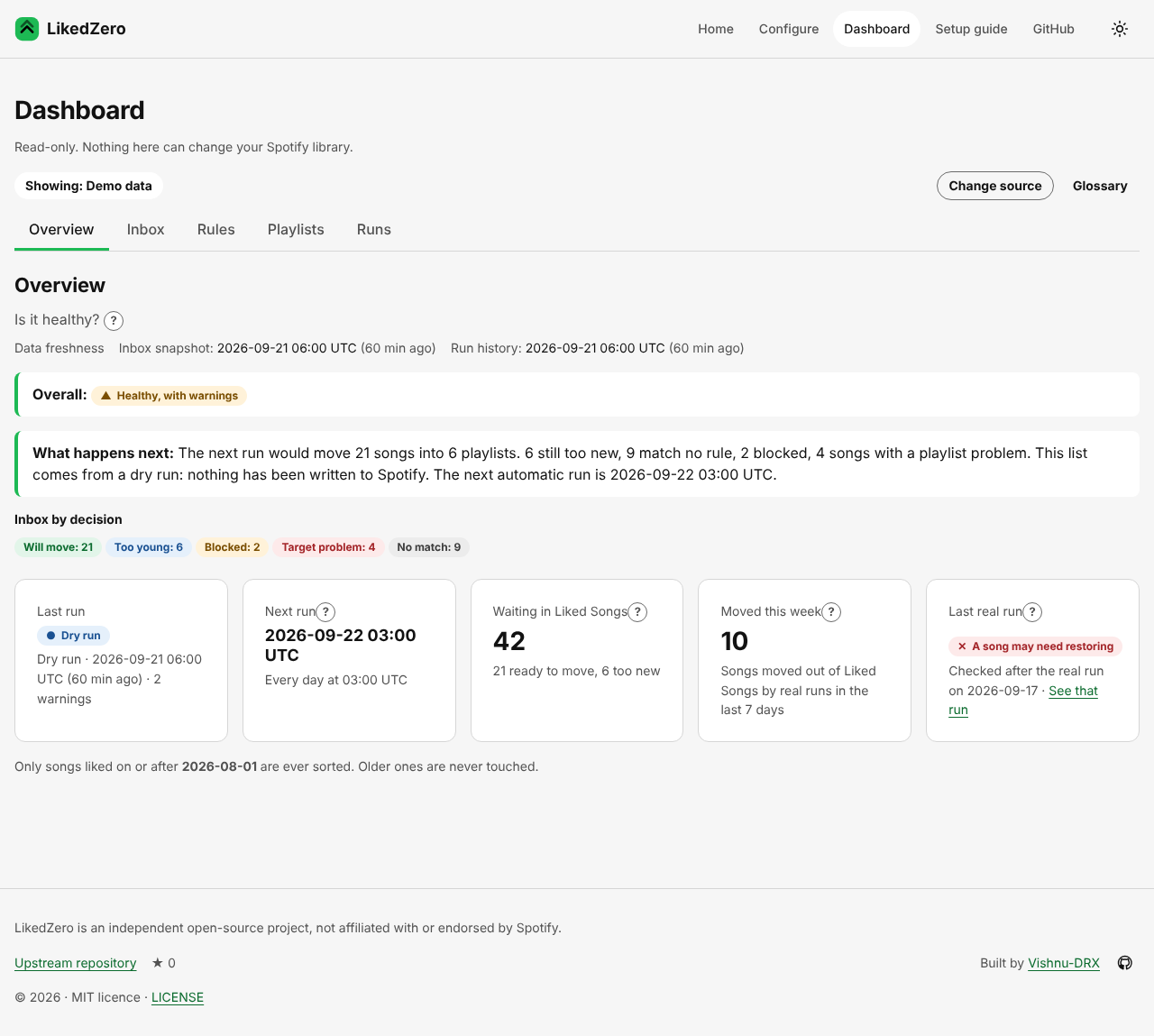Click the LikedZero brand name text
Screen dimensions: 1154x1036
click(87, 29)
